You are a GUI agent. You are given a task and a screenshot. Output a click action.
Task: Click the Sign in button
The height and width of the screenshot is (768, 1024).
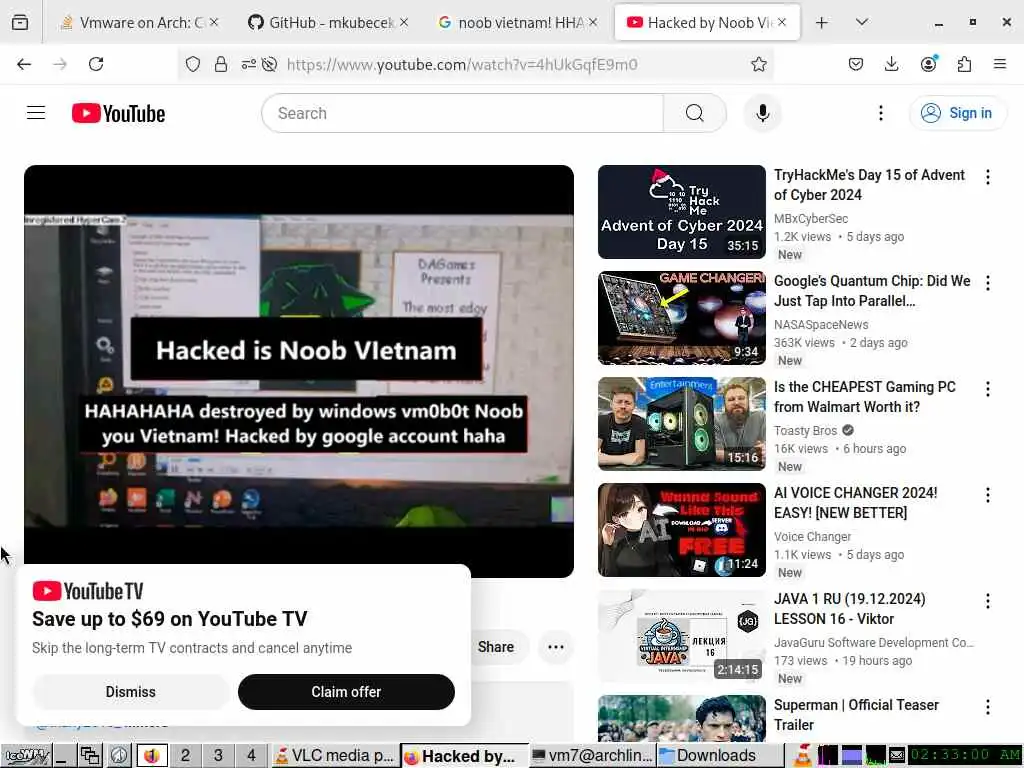(957, 113)
